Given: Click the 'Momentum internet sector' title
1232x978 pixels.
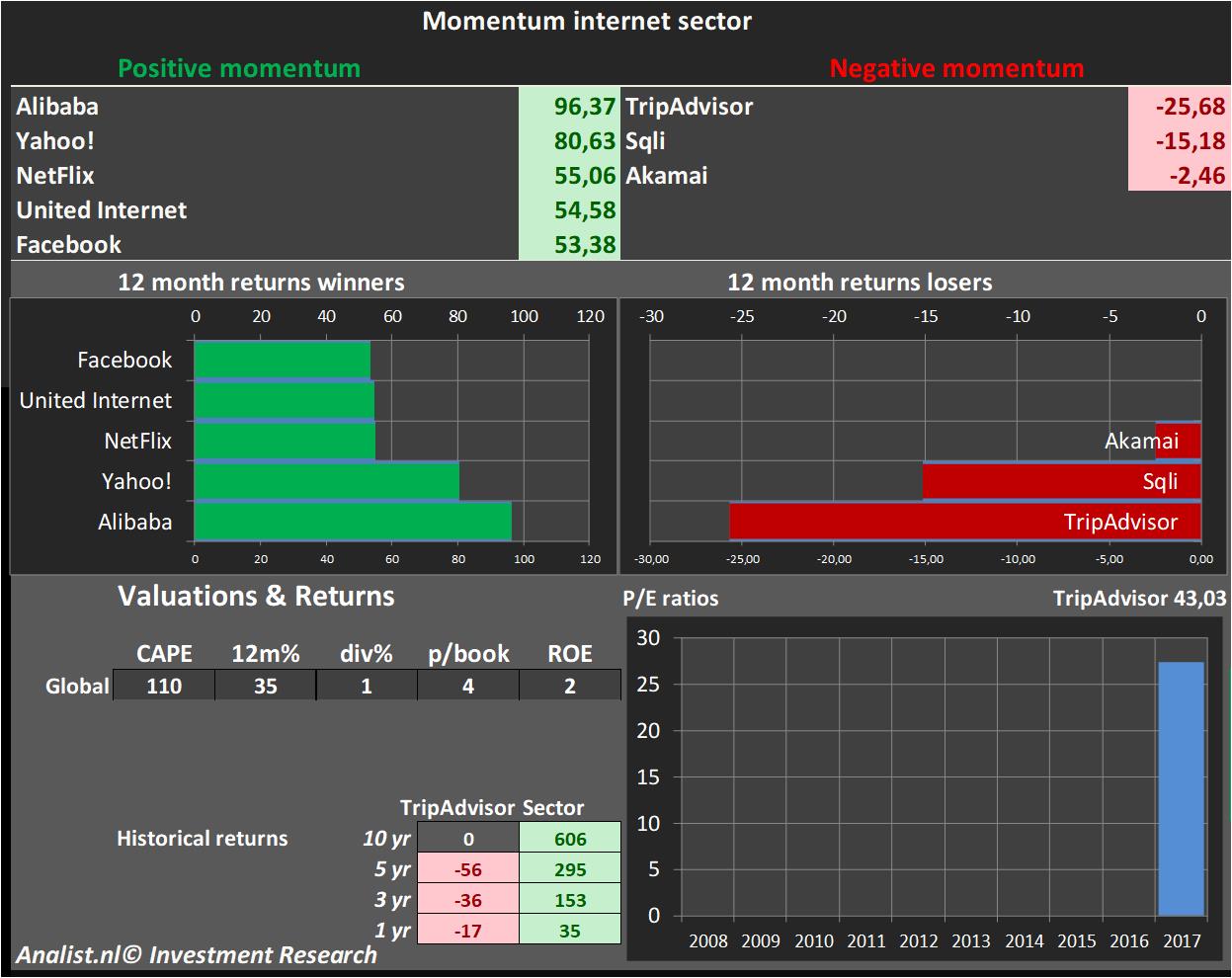Looking at the screenshot, I should tap(587, 21).
